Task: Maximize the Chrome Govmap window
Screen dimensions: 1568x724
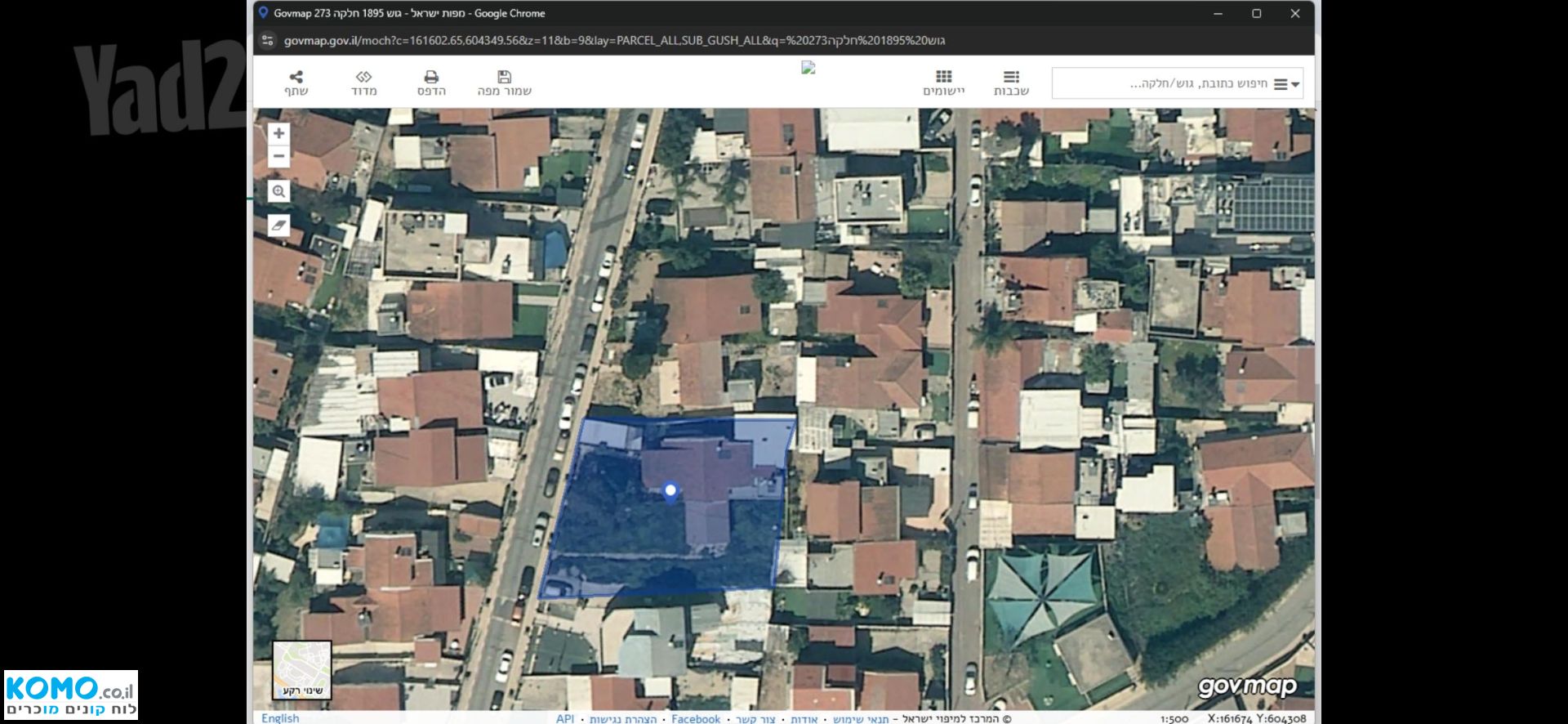Action: coord(1257,14)
